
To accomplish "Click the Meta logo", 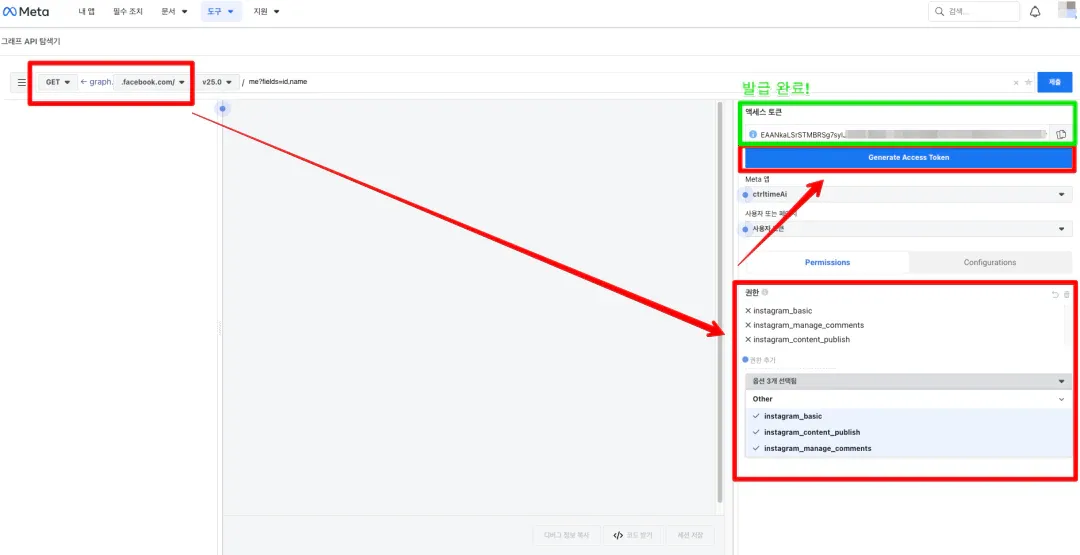I will 26,12.
